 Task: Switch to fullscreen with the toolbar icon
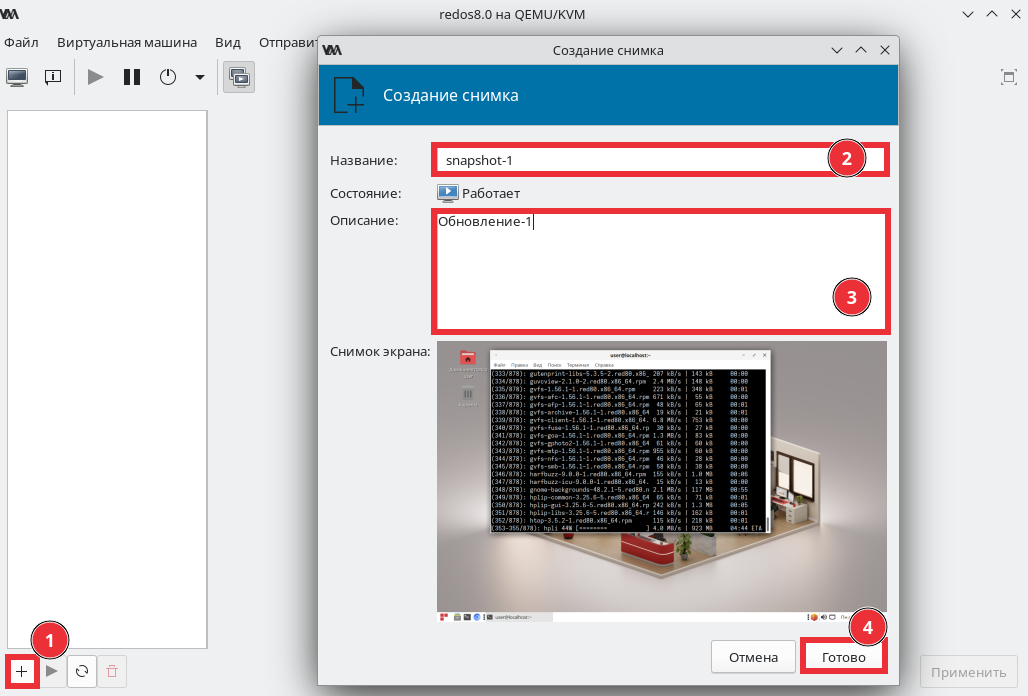[x=1009, y=77]
